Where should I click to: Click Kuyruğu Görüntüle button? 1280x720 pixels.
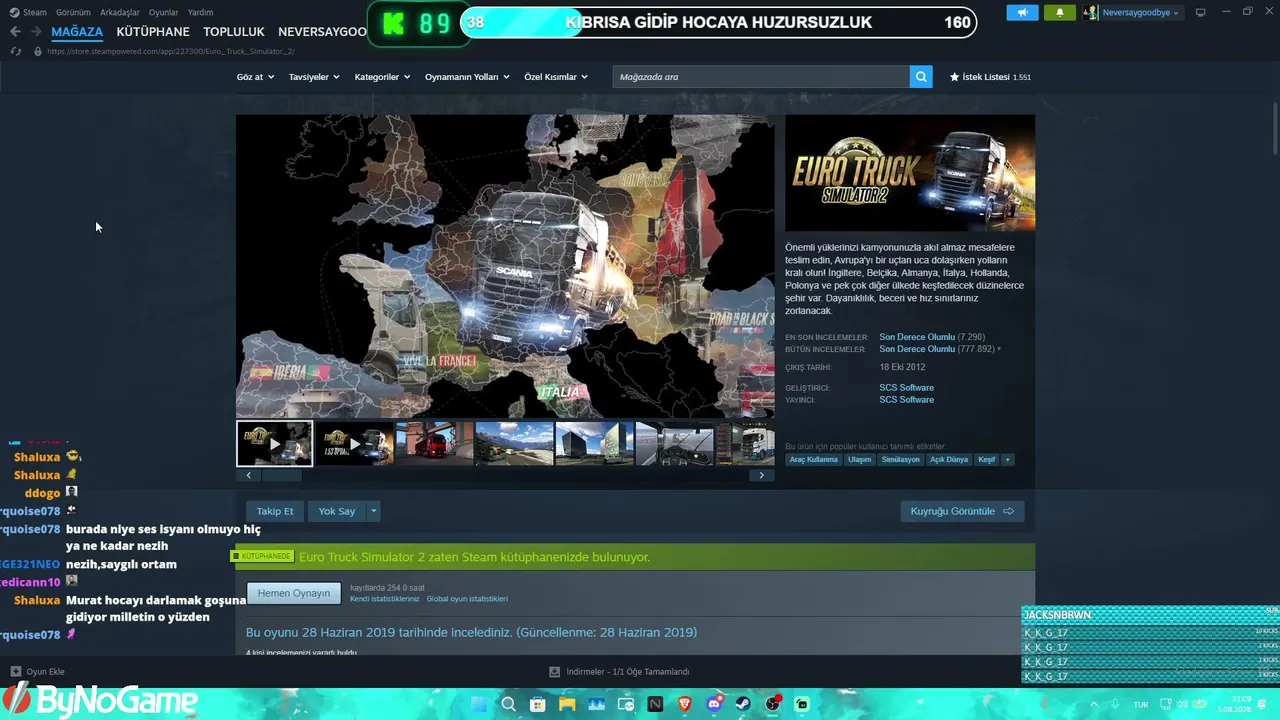coord(962,511)
